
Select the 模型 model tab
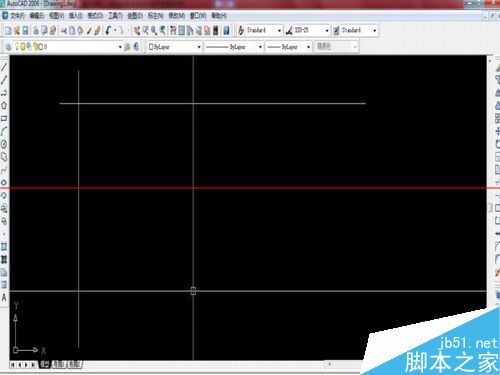[x=45, y=365]
